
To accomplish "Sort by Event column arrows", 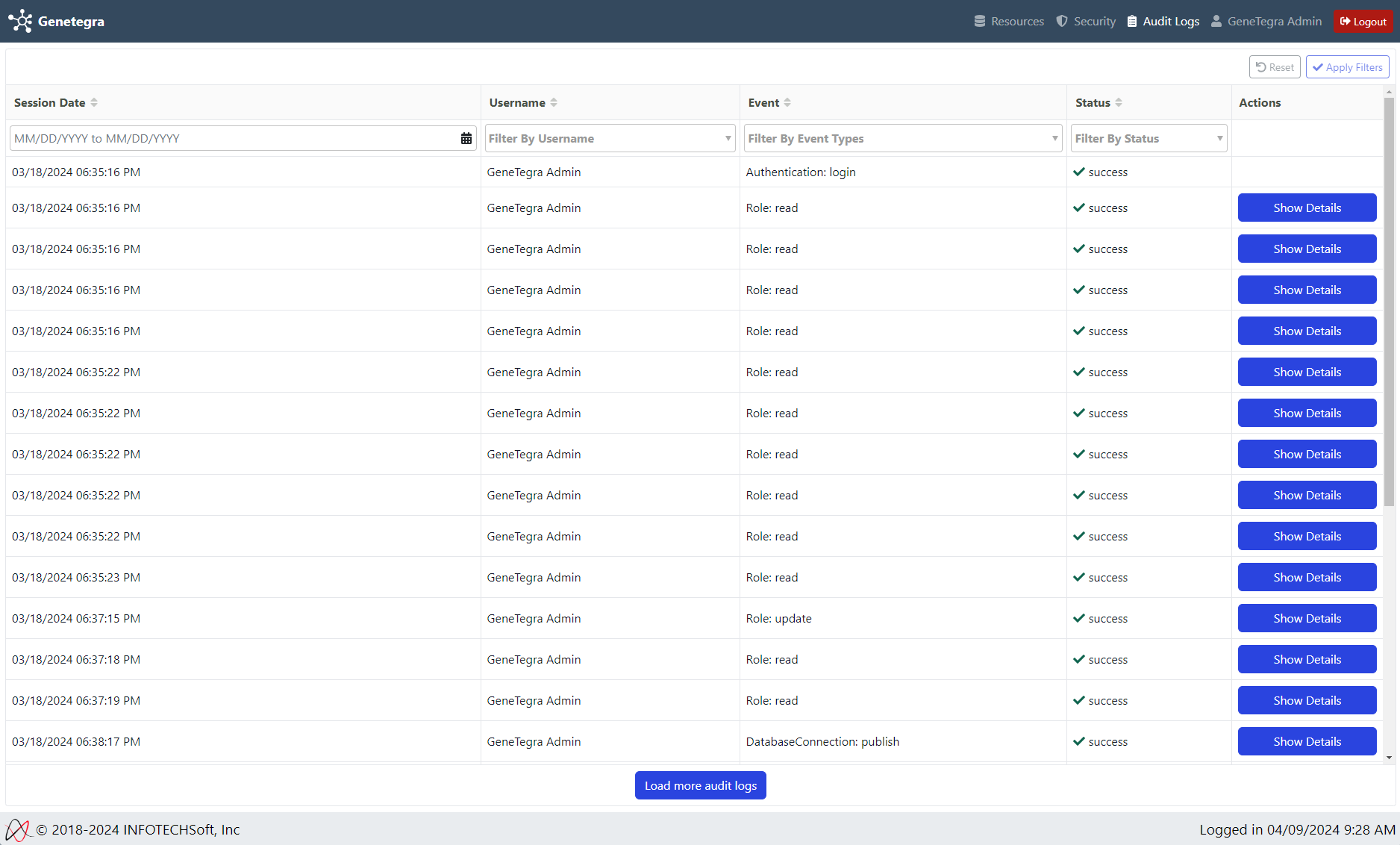I will (x=787, y=103).
